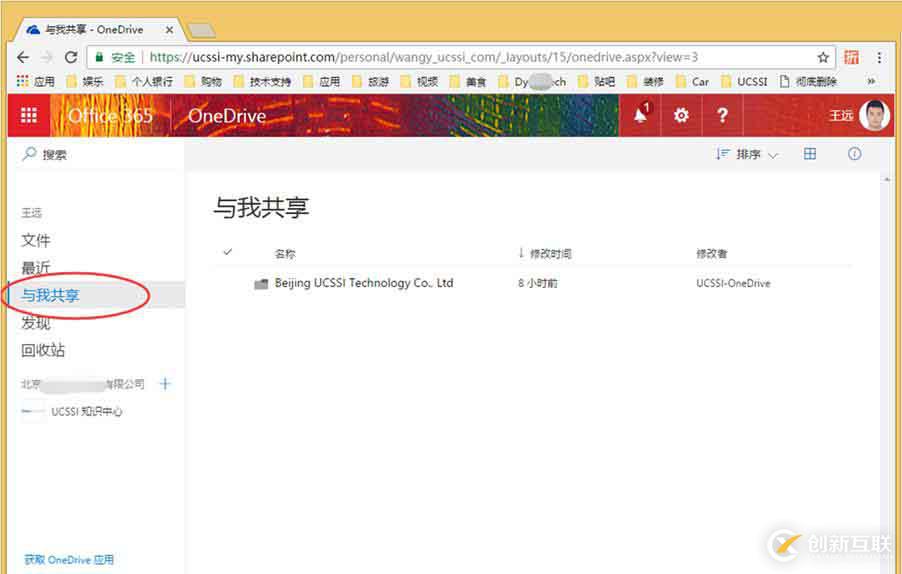Open Chrome three-dot menu
Image resolution: width=902 pixels, height=574 pixels.
(879, 57)
